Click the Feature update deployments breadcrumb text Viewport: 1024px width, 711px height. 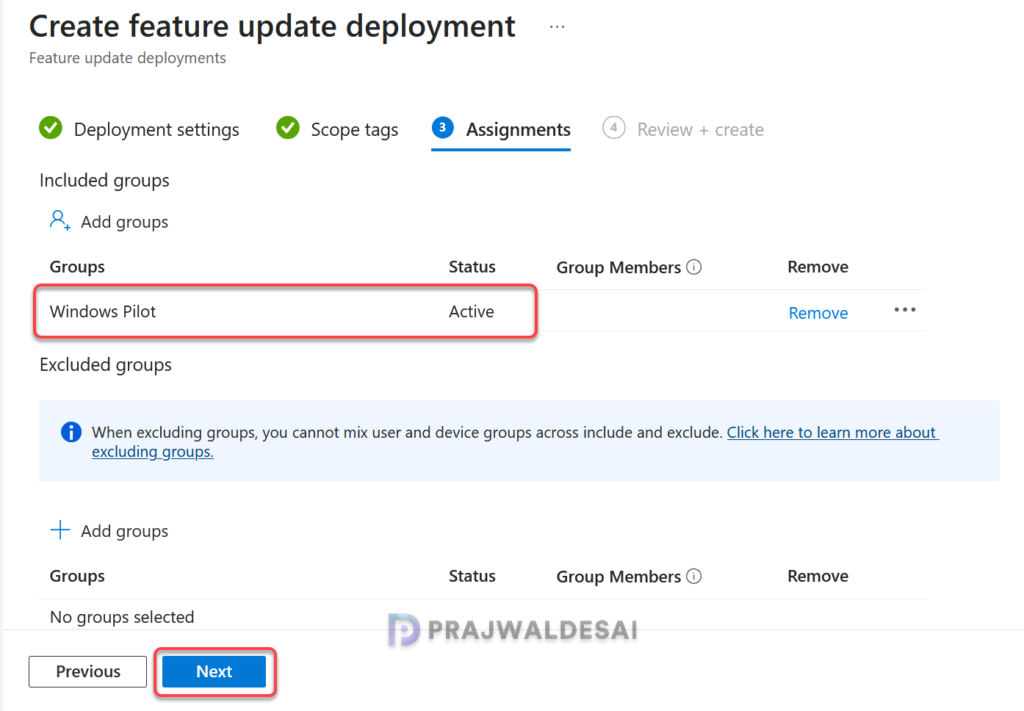tap(127, 58)
